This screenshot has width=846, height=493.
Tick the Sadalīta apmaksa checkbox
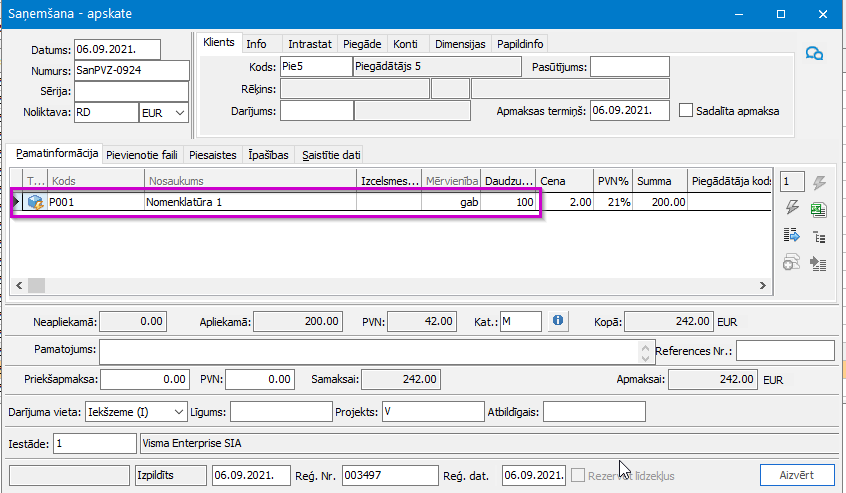pyautogui.click(x=686, y=111)
